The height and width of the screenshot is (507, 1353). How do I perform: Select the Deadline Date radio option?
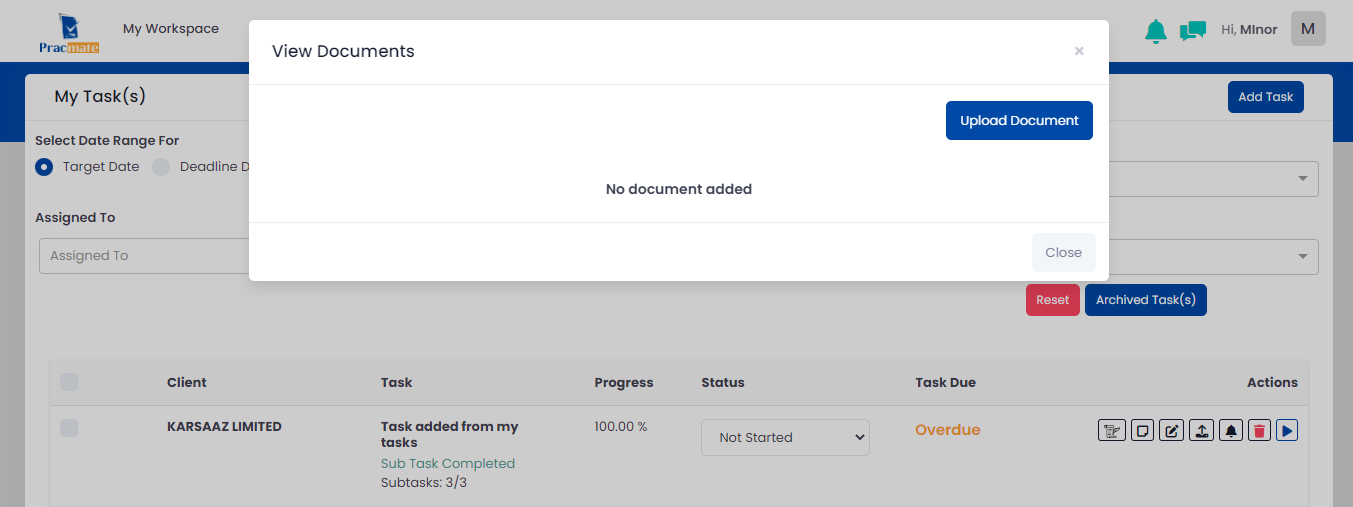pyautogui.click(x=161, y=167)
